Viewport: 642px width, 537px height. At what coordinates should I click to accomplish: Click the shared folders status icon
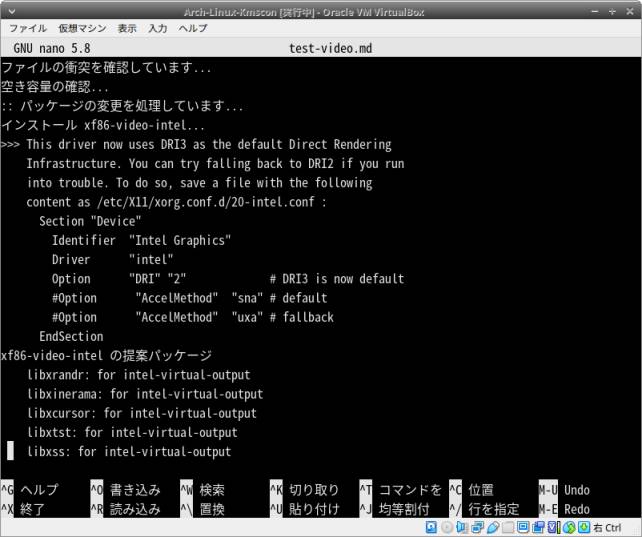(508, 527)
